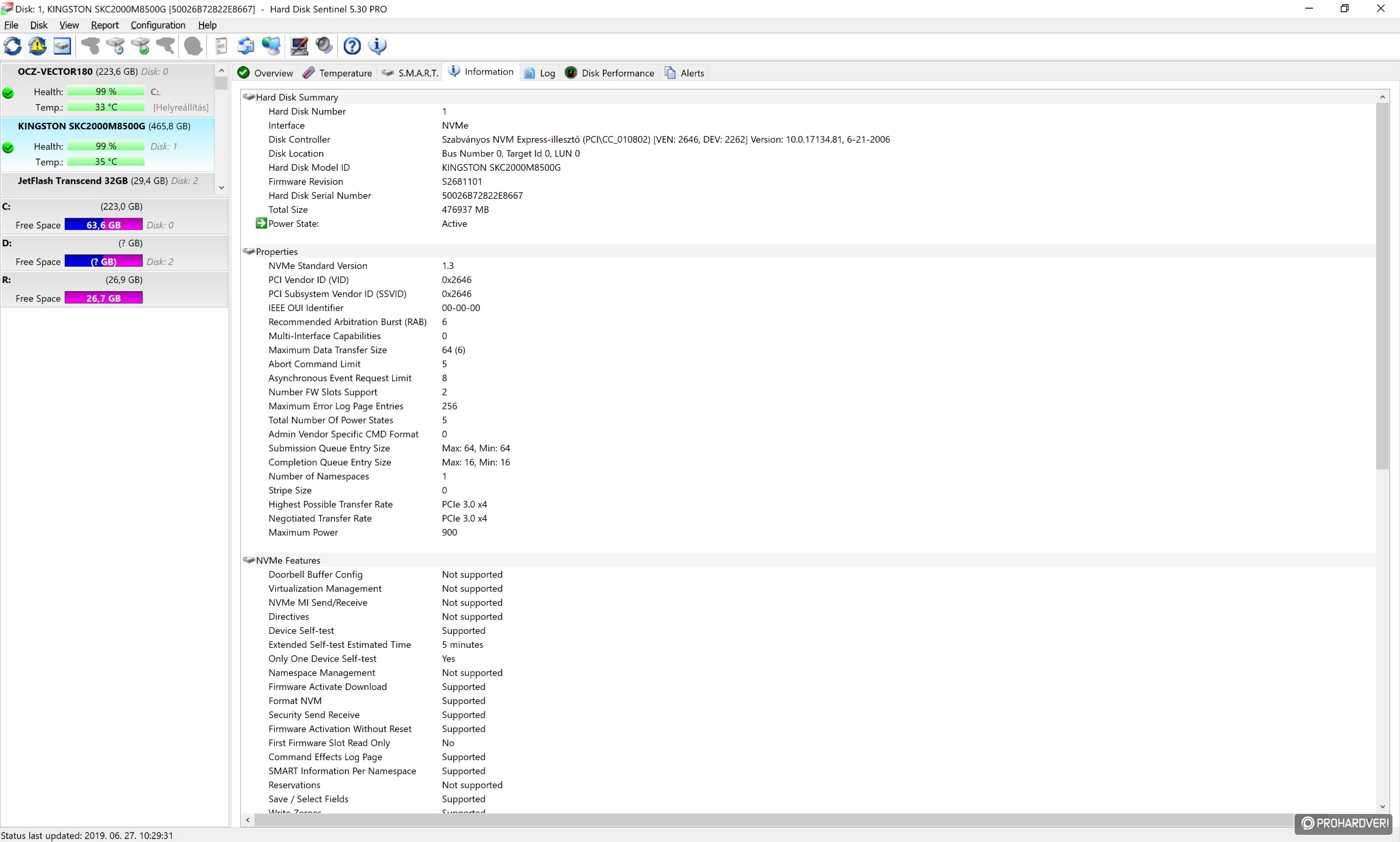Open the Disk menu
Viewport: 1400px width, 842px height.
point(39,25)
